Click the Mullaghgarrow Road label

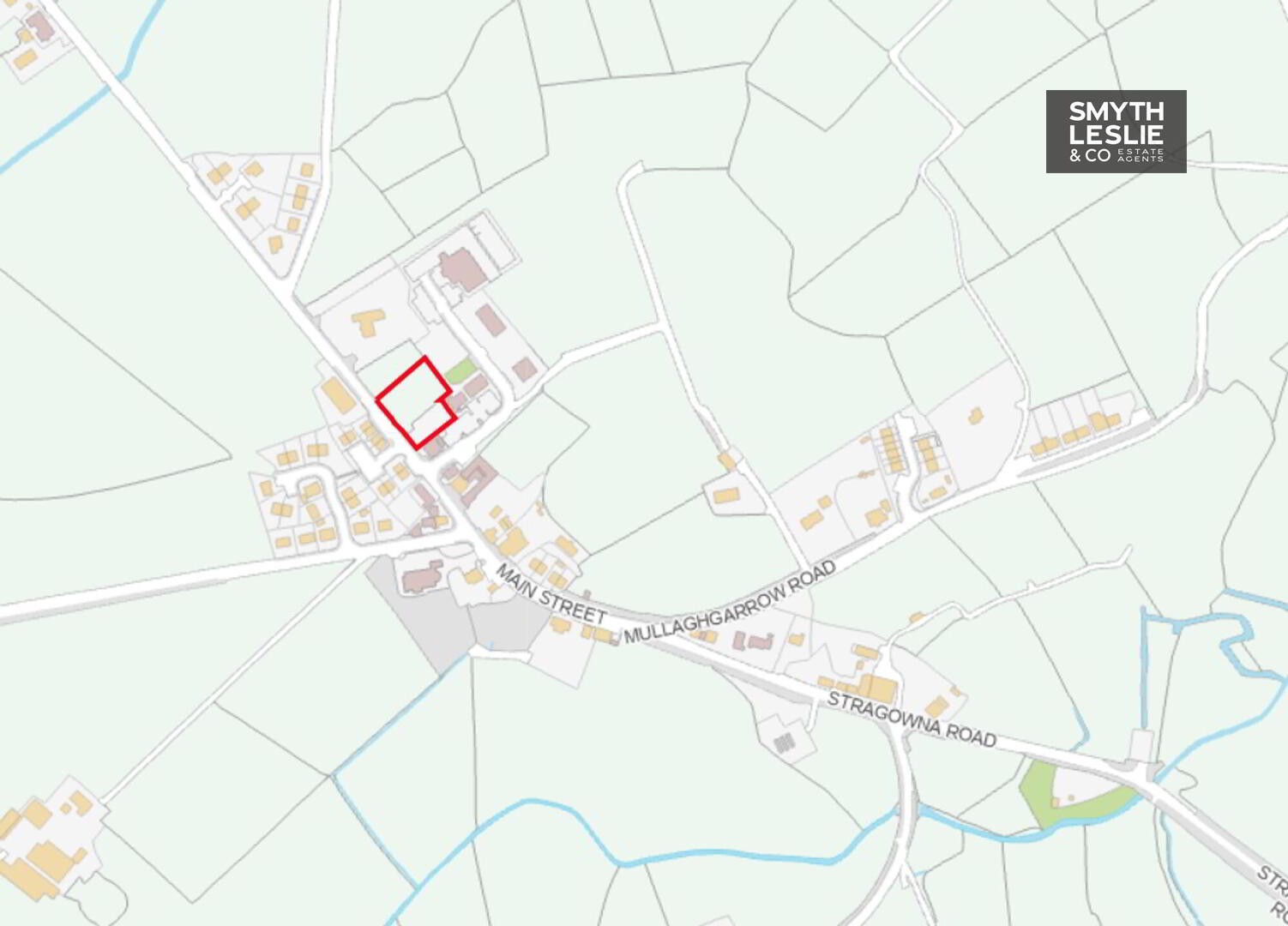point(730,603)
